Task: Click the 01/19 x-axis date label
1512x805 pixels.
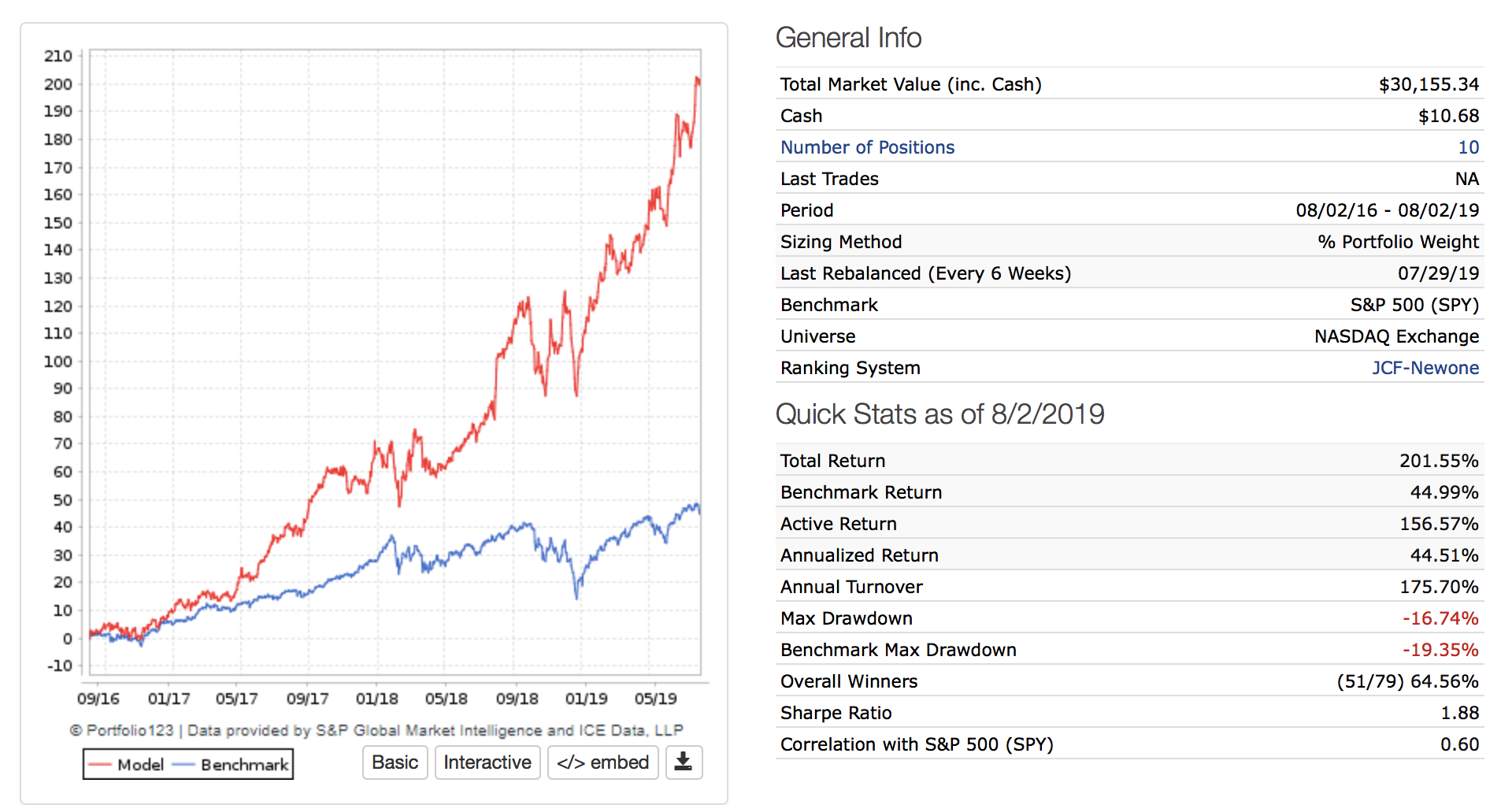Action: (586, 699)
